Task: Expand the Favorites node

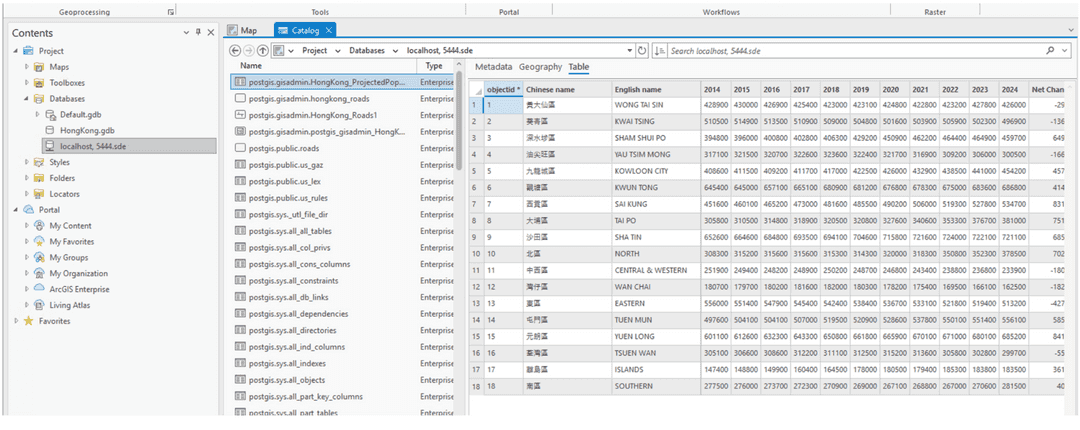Action: 15,321
